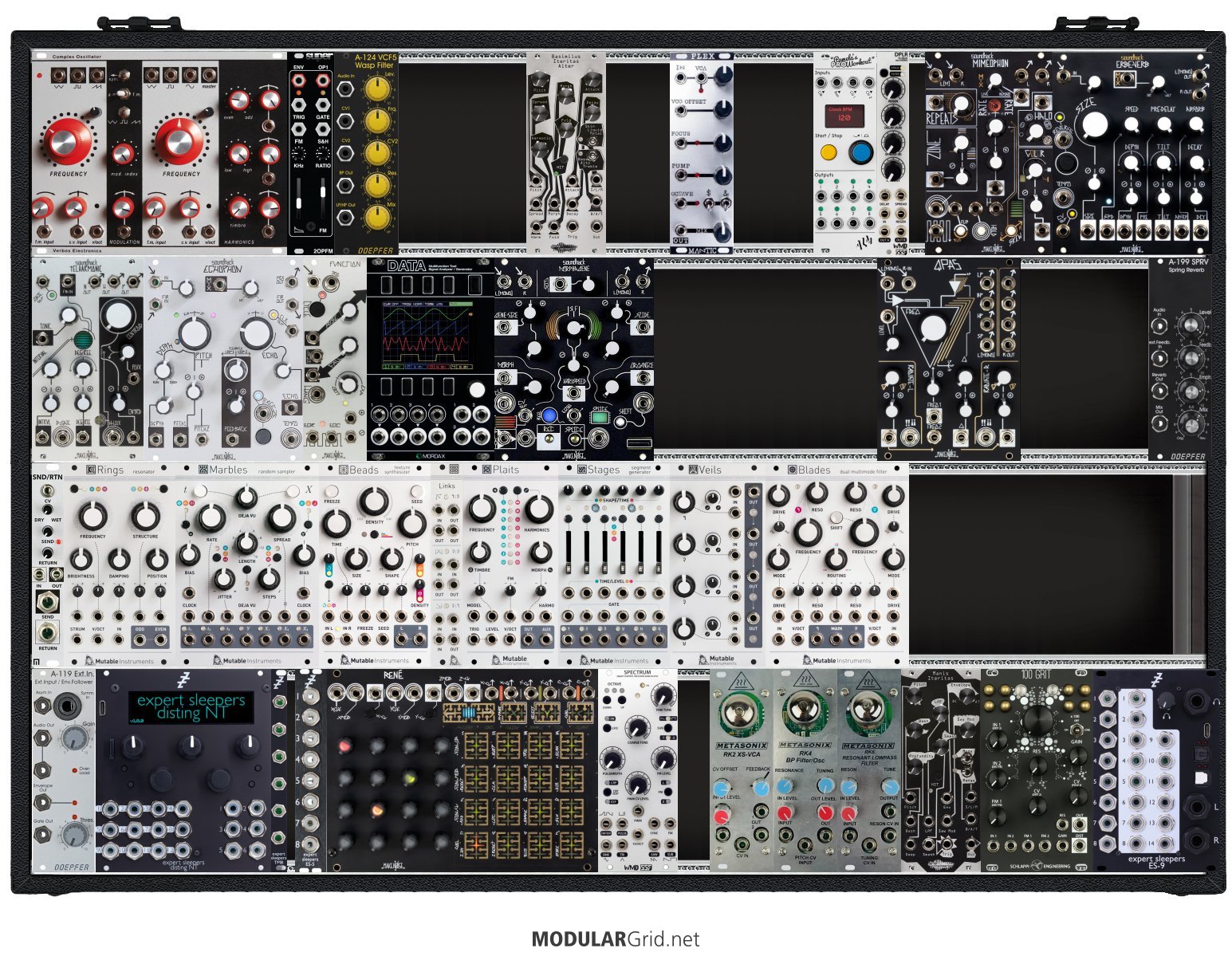This screenshot has height=956, width=1232.
Task: Select the Verbos Complex Oscillator module
Action: coord(159,153)
